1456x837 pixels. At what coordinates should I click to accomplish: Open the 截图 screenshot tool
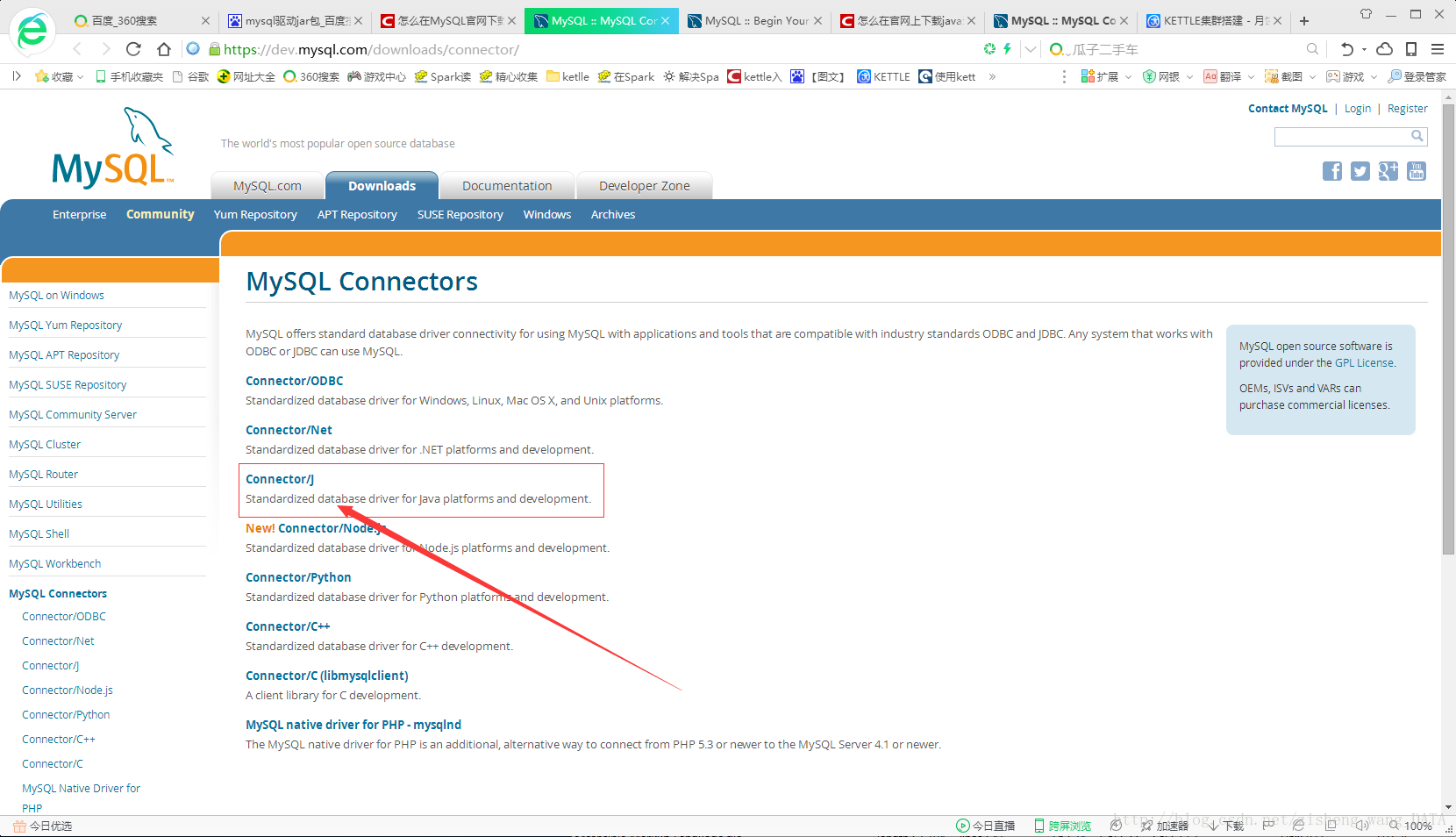point(1283,76)
